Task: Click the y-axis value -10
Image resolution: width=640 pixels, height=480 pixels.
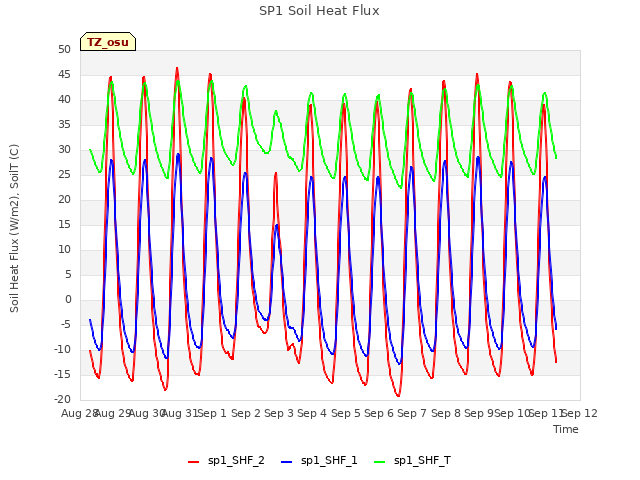Action: 62,350
